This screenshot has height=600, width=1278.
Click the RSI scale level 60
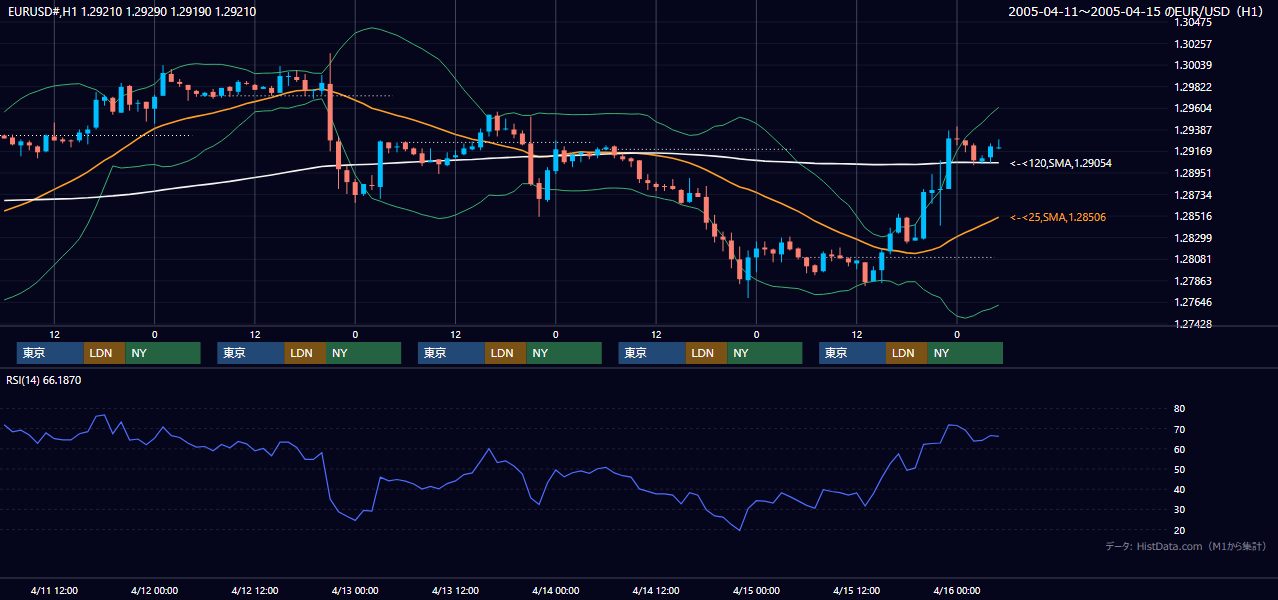1180,449
